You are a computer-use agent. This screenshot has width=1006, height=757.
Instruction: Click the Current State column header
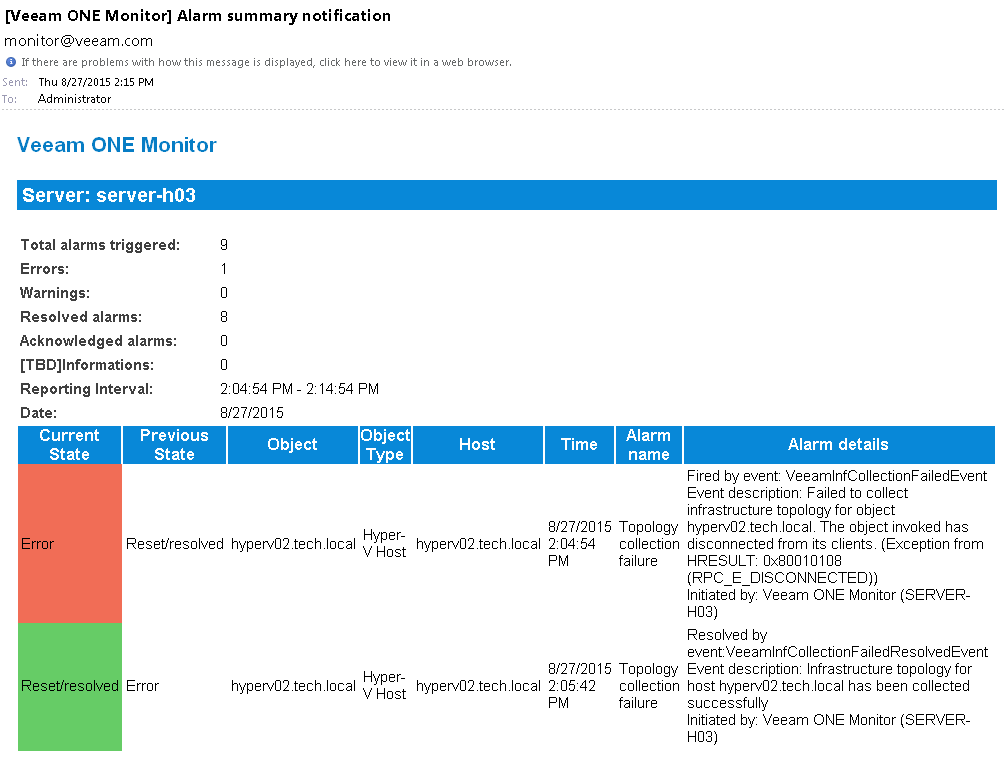pos(70,445)
